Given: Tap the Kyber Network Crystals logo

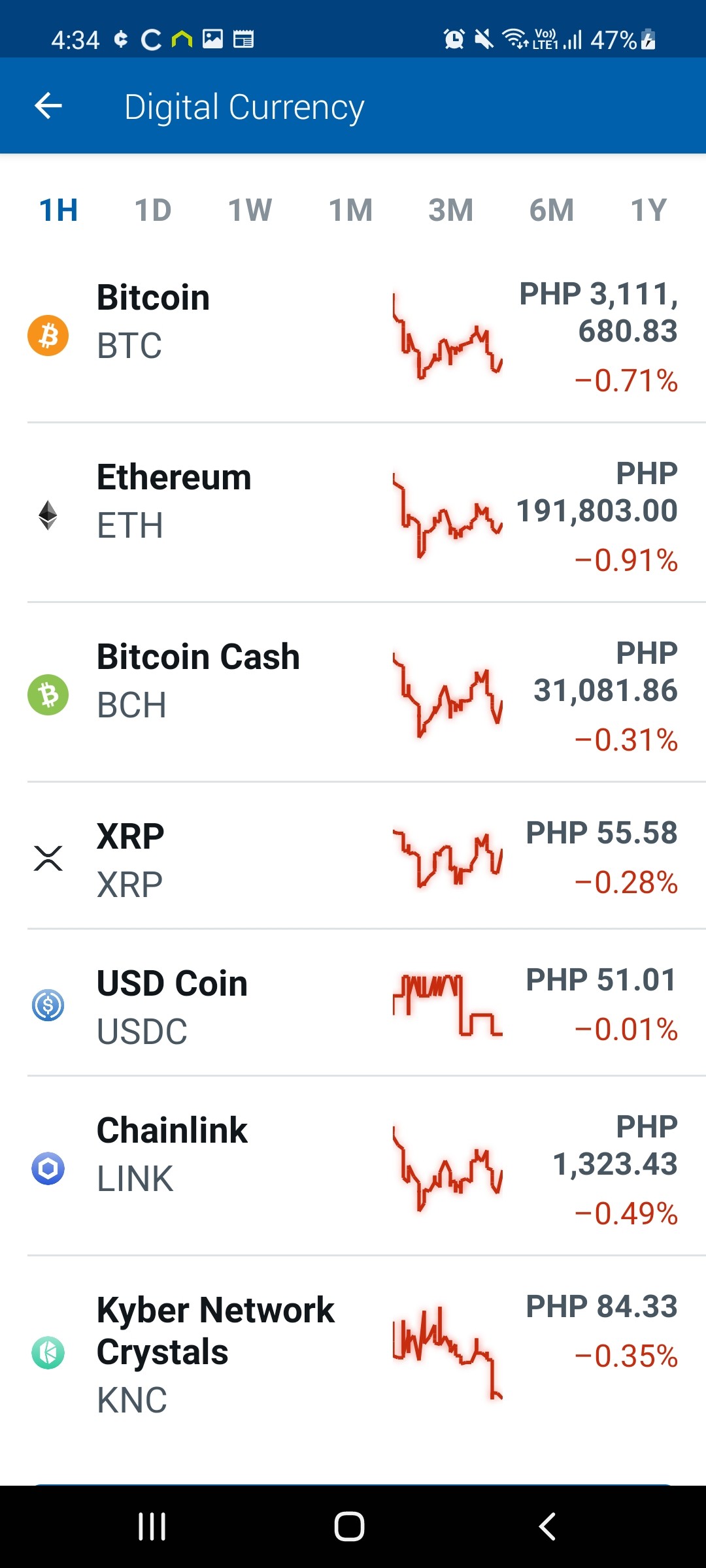Looking at the screenshot, I should [48, 1352].
